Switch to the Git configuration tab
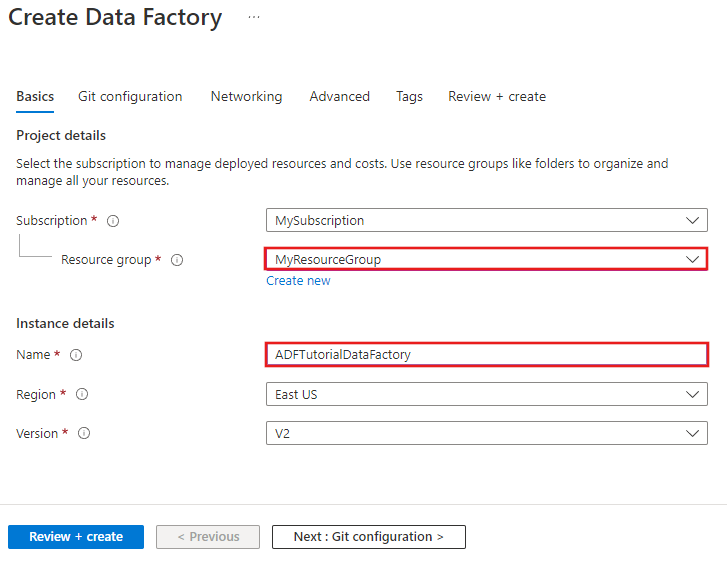This screenshot has height=561, width=727. pyautogui.click(x=130, y=97)
